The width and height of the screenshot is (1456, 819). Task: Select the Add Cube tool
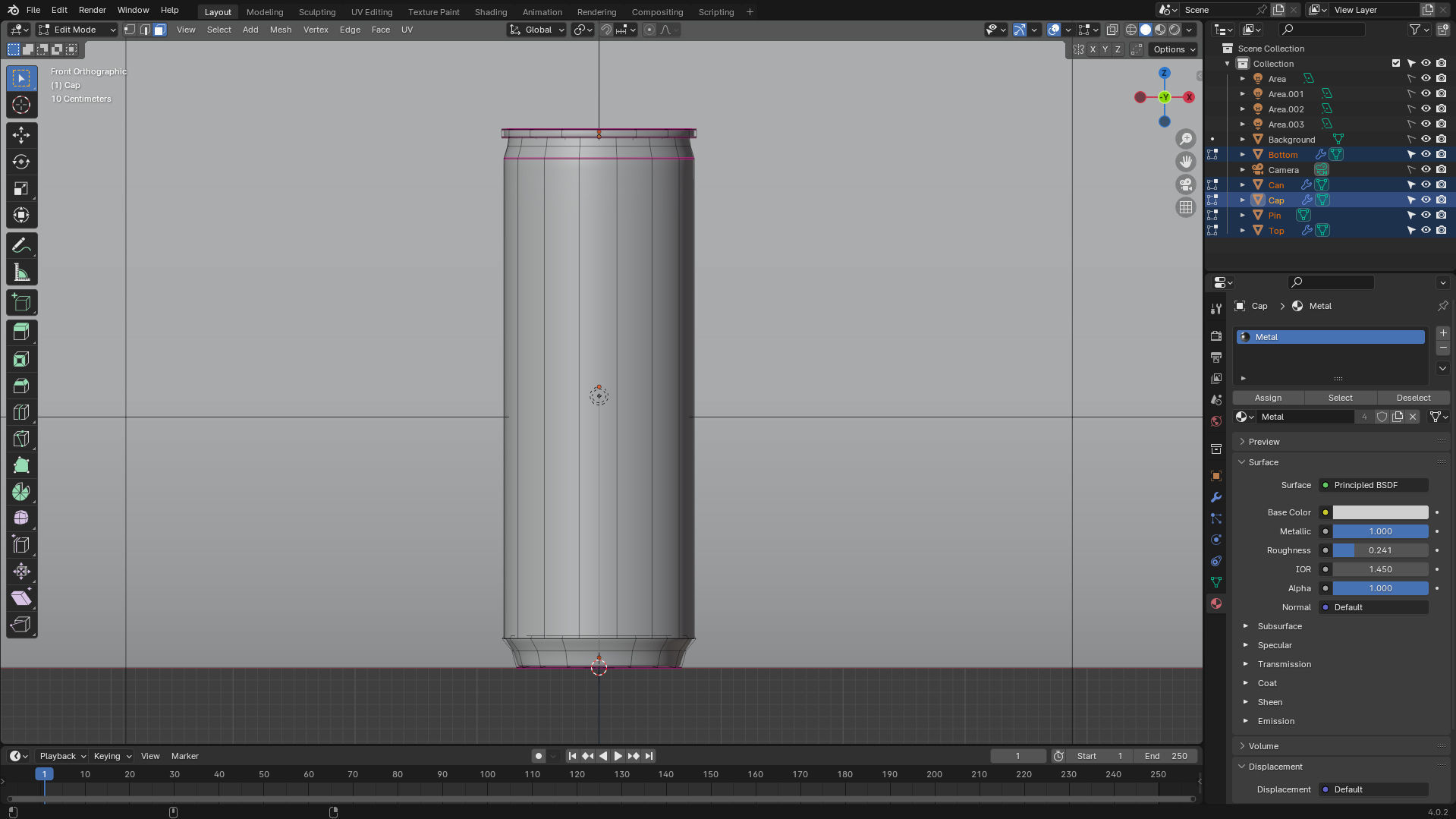(21, 303)
